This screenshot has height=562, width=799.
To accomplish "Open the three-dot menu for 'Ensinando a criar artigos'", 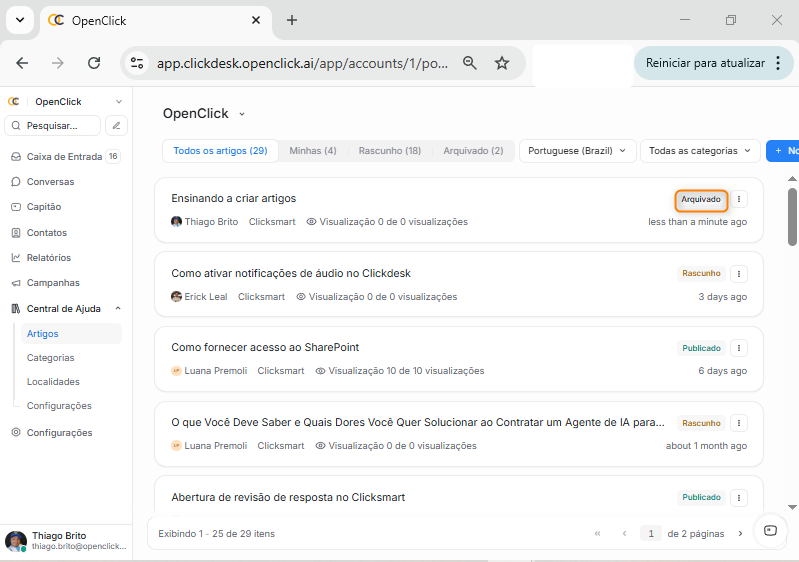I will 739,199.
